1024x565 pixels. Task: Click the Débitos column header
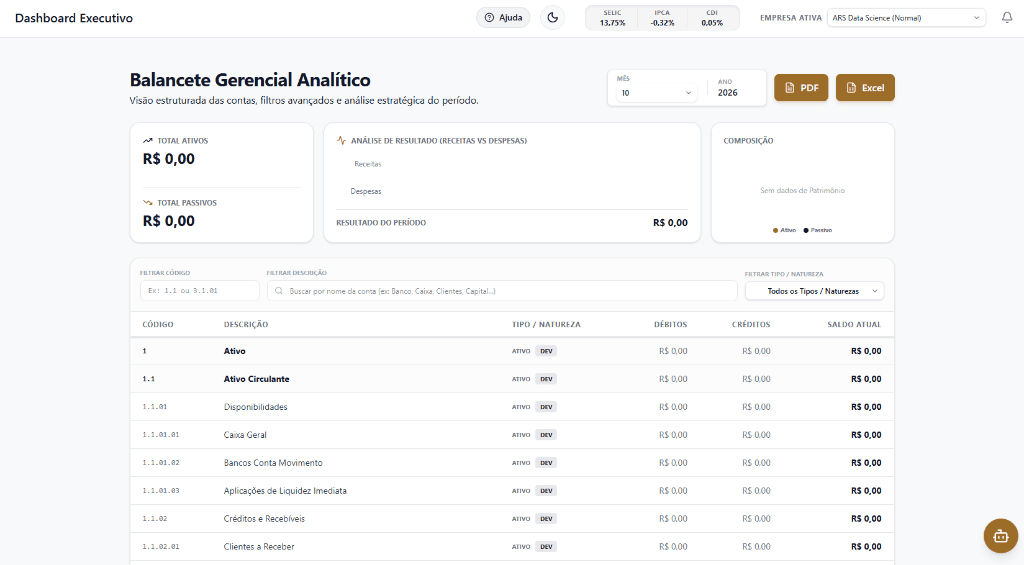(670, 325)
